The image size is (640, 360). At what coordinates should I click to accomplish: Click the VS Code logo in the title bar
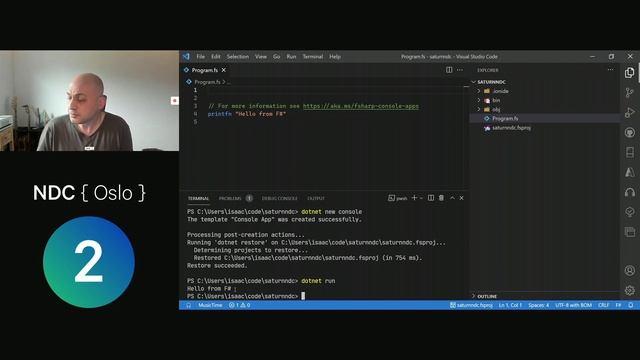click(x=187, y=56)
